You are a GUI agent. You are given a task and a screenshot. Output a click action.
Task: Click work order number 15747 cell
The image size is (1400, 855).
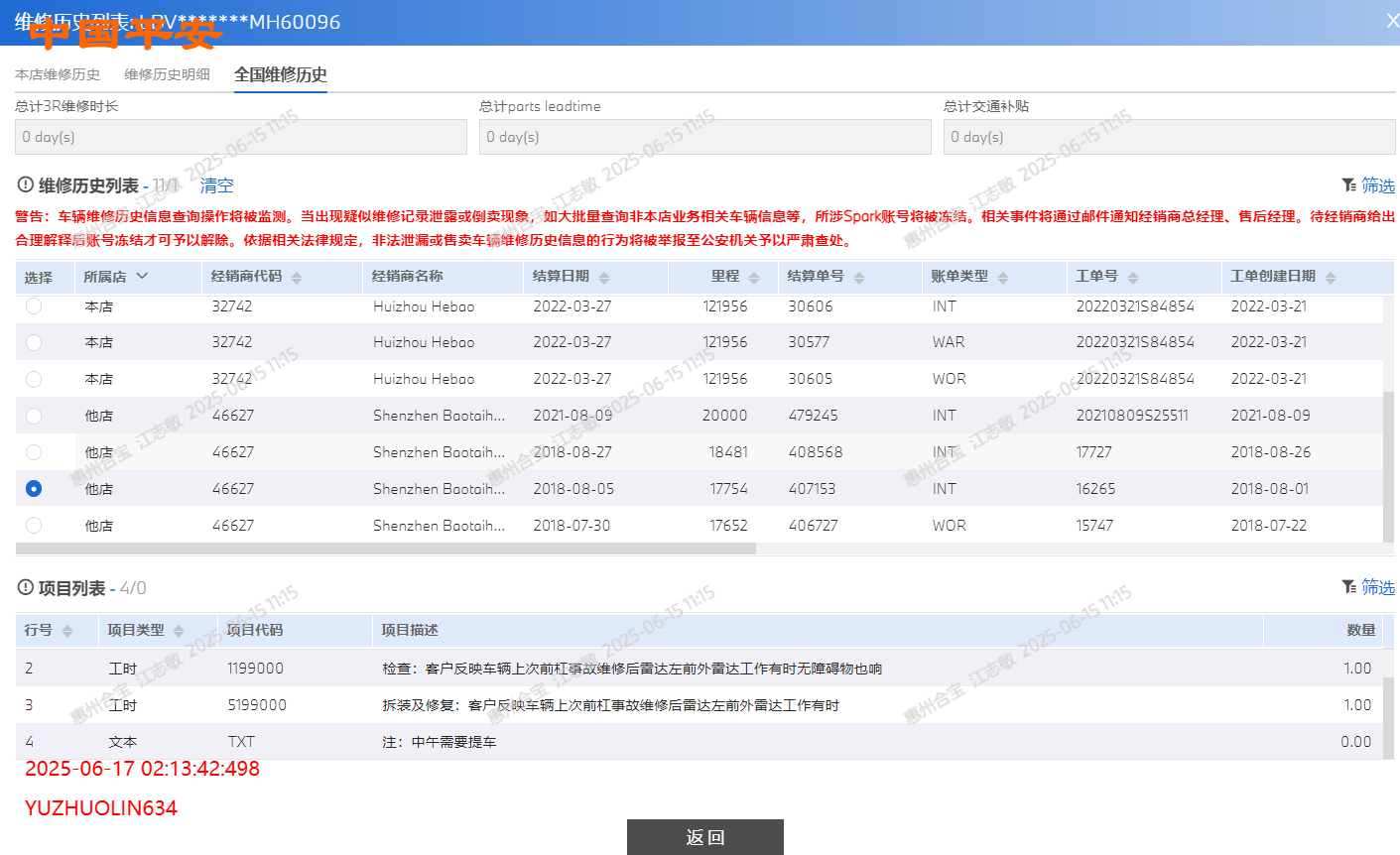coord(1095,526)
